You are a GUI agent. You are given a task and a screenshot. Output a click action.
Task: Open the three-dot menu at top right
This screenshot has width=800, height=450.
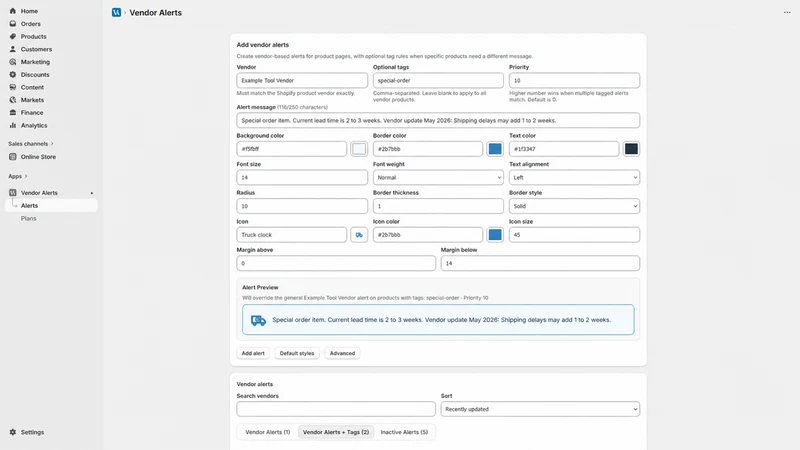pyautogui.click(x=787, y=12)
